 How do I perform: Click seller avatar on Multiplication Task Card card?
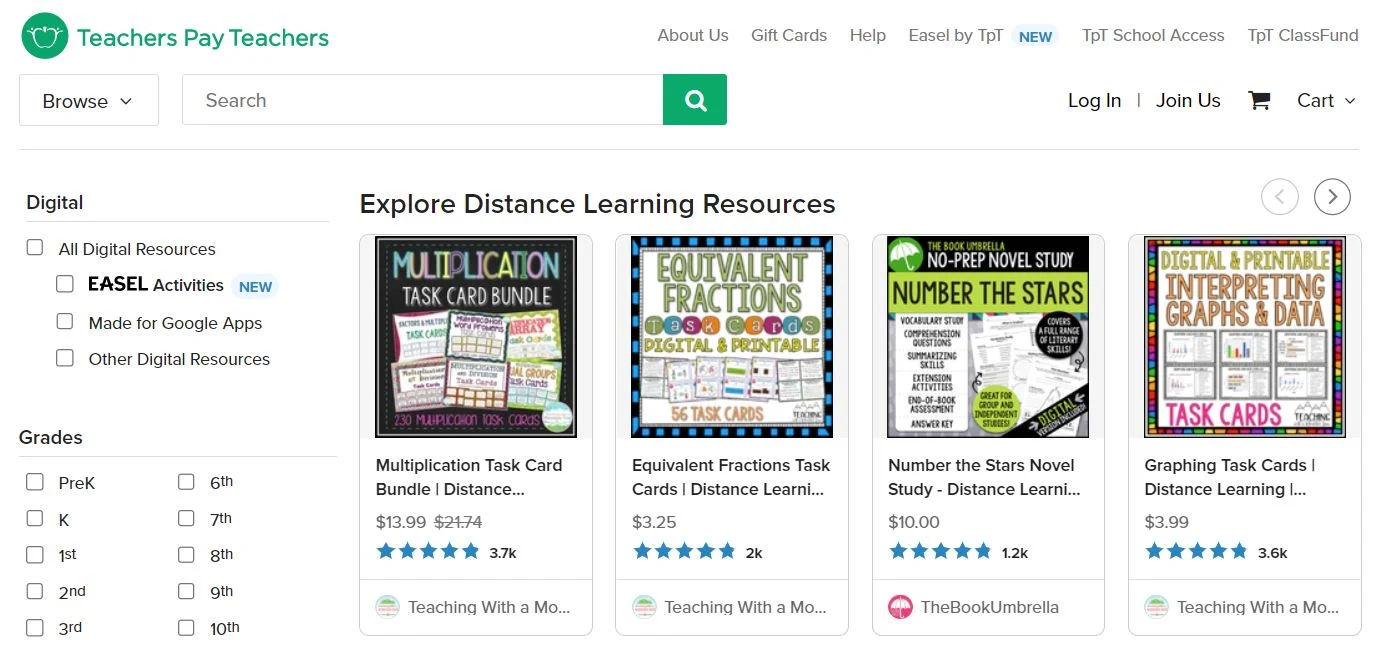[387, 607]
